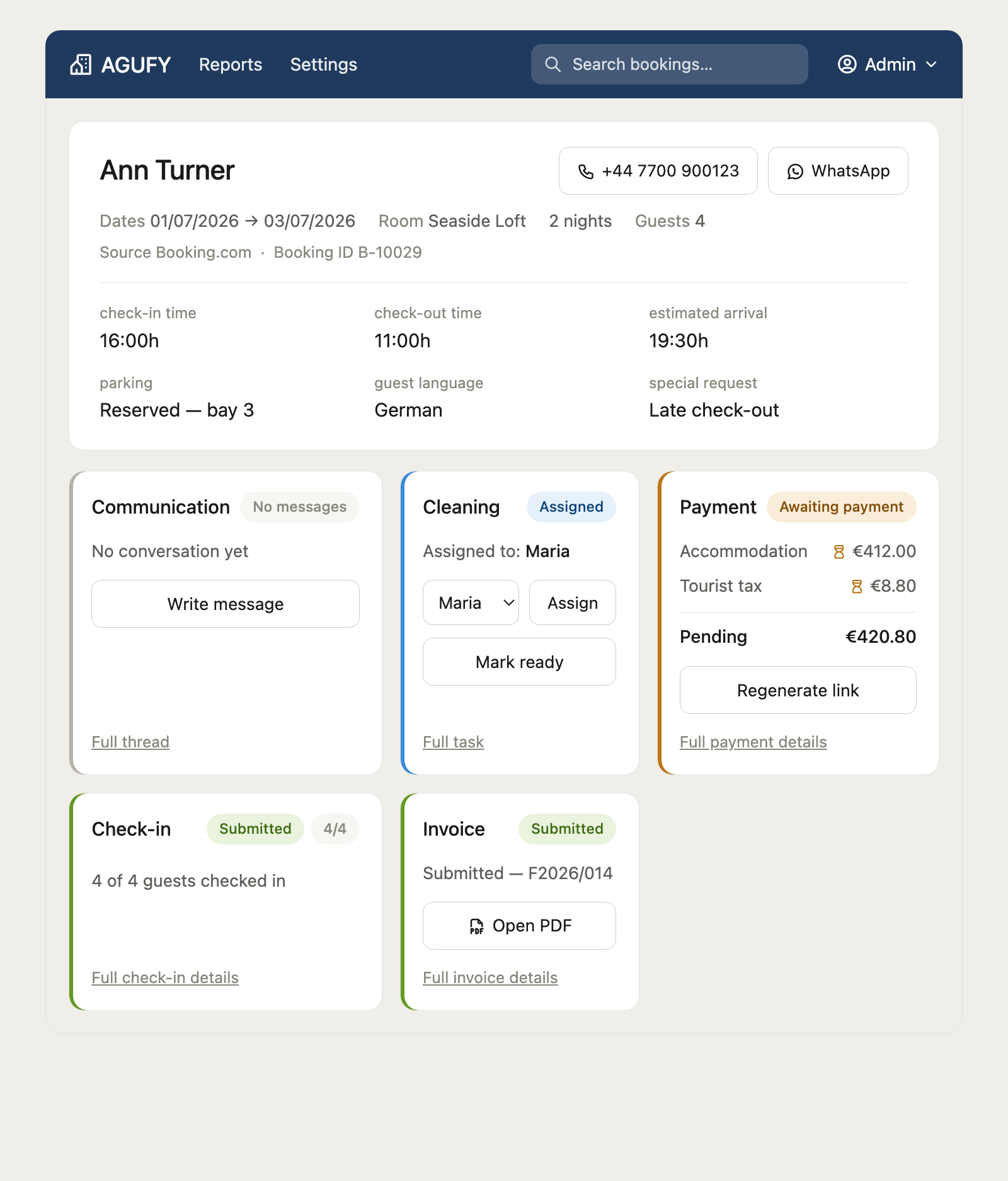Regenerate the payment link

[x=798, y=690]
